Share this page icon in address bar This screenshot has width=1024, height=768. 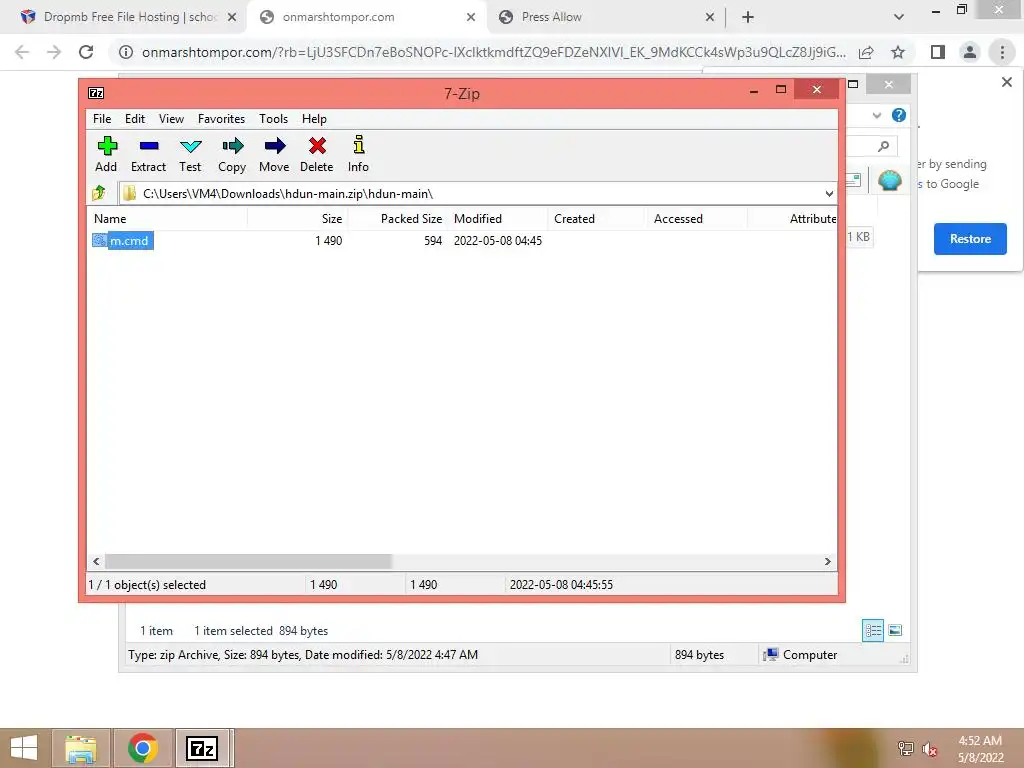[x=866, y=52]
